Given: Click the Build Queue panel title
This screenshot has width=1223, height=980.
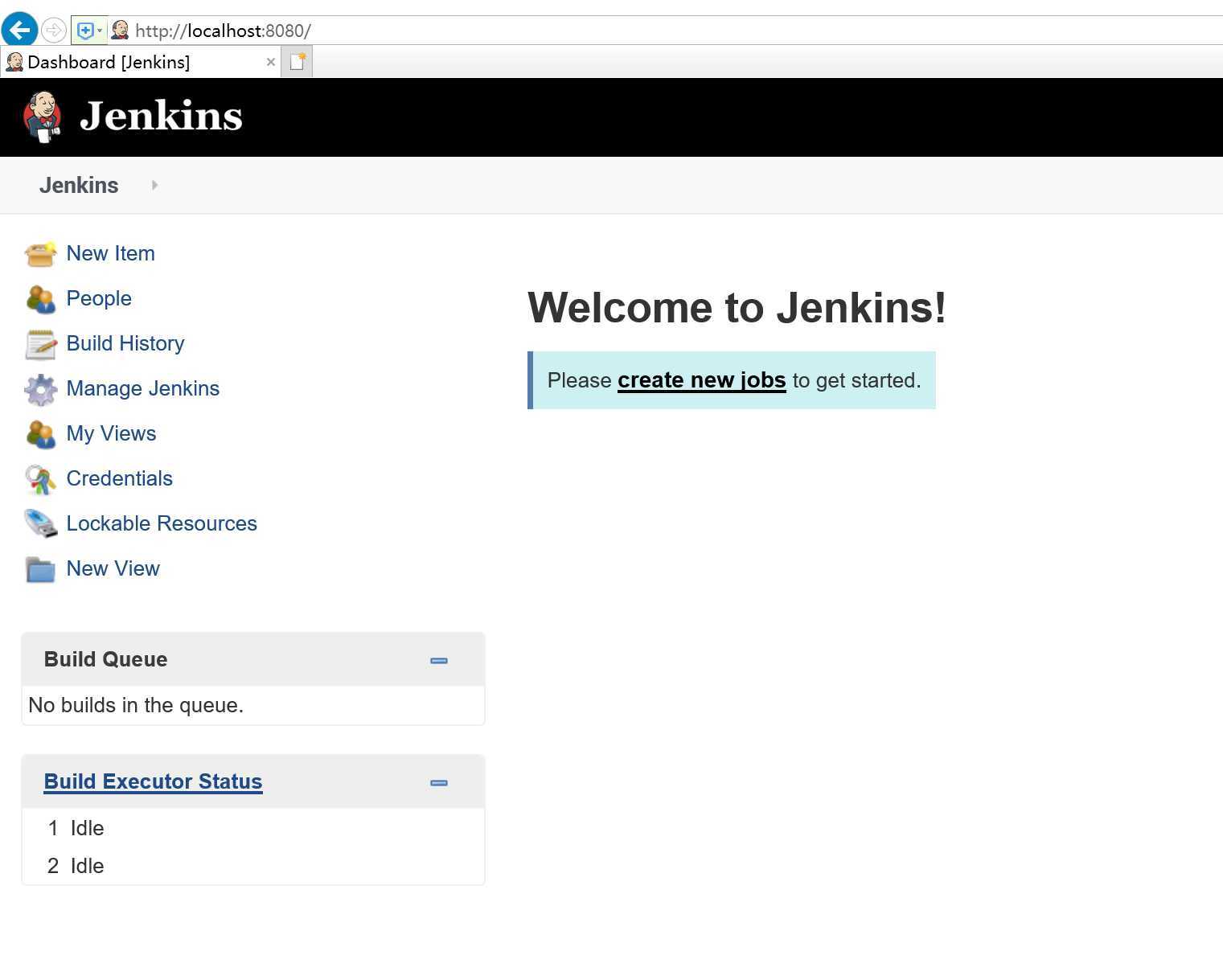Looking at the screenshot, I should [106, 660].
